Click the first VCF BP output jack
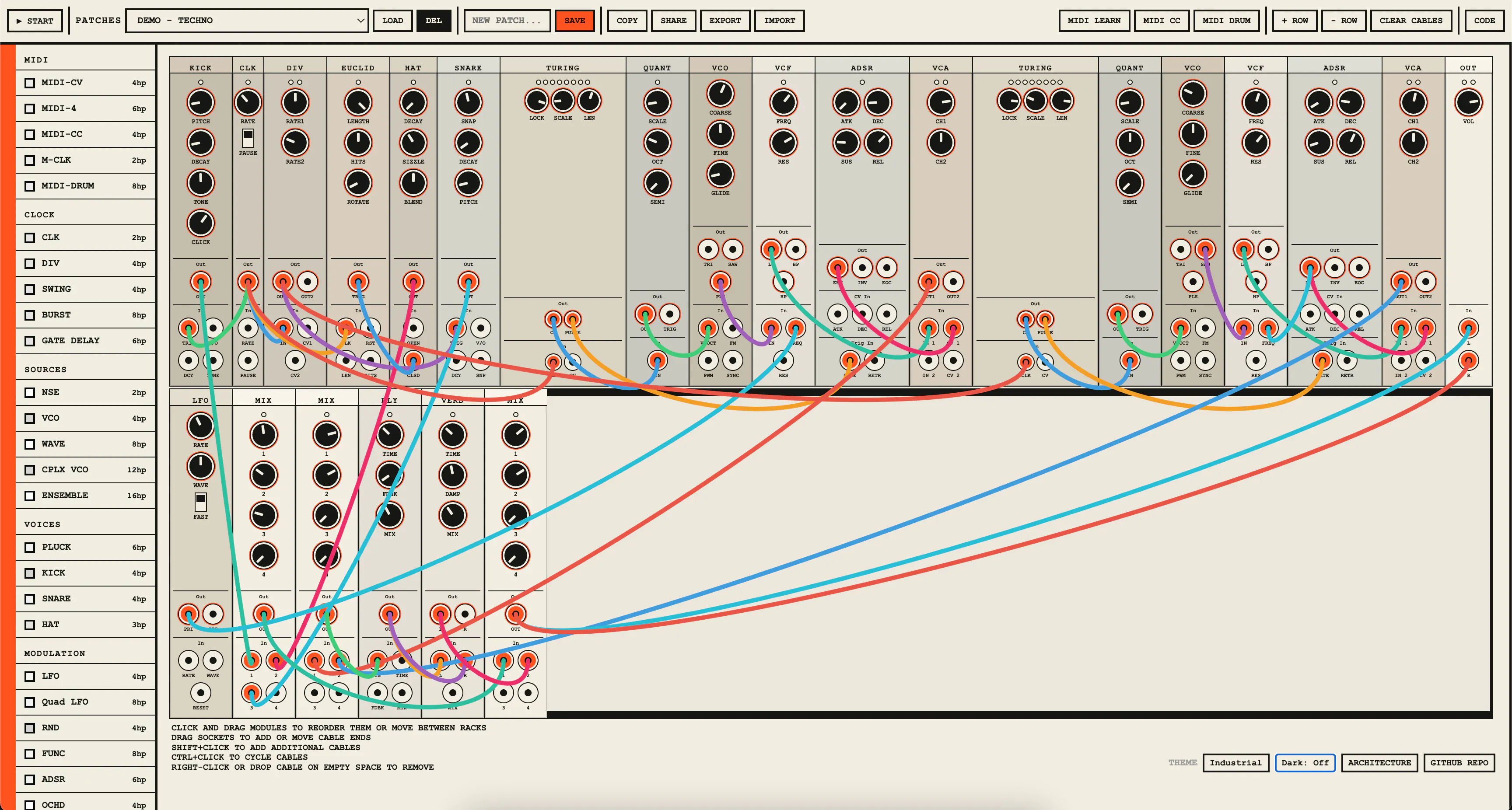Image resolution: width=1512 pixels, height=810 pixels. (796, 249)
